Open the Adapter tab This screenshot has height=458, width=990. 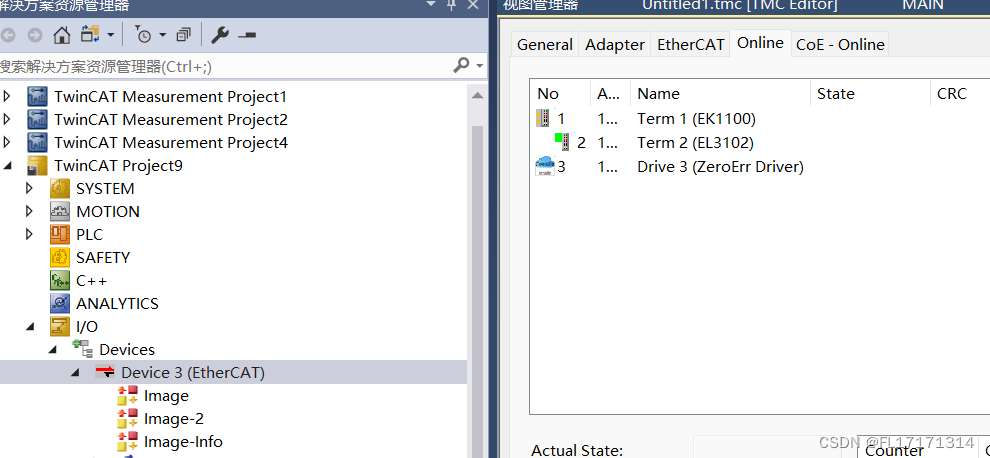click(x=615, y=45)
